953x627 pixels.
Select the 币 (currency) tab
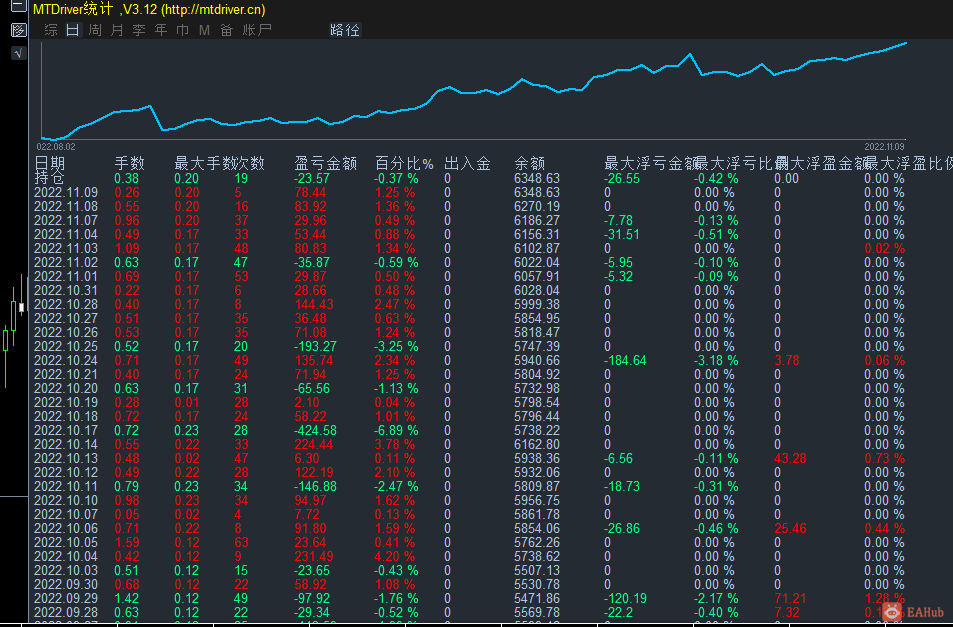point(182,30)
